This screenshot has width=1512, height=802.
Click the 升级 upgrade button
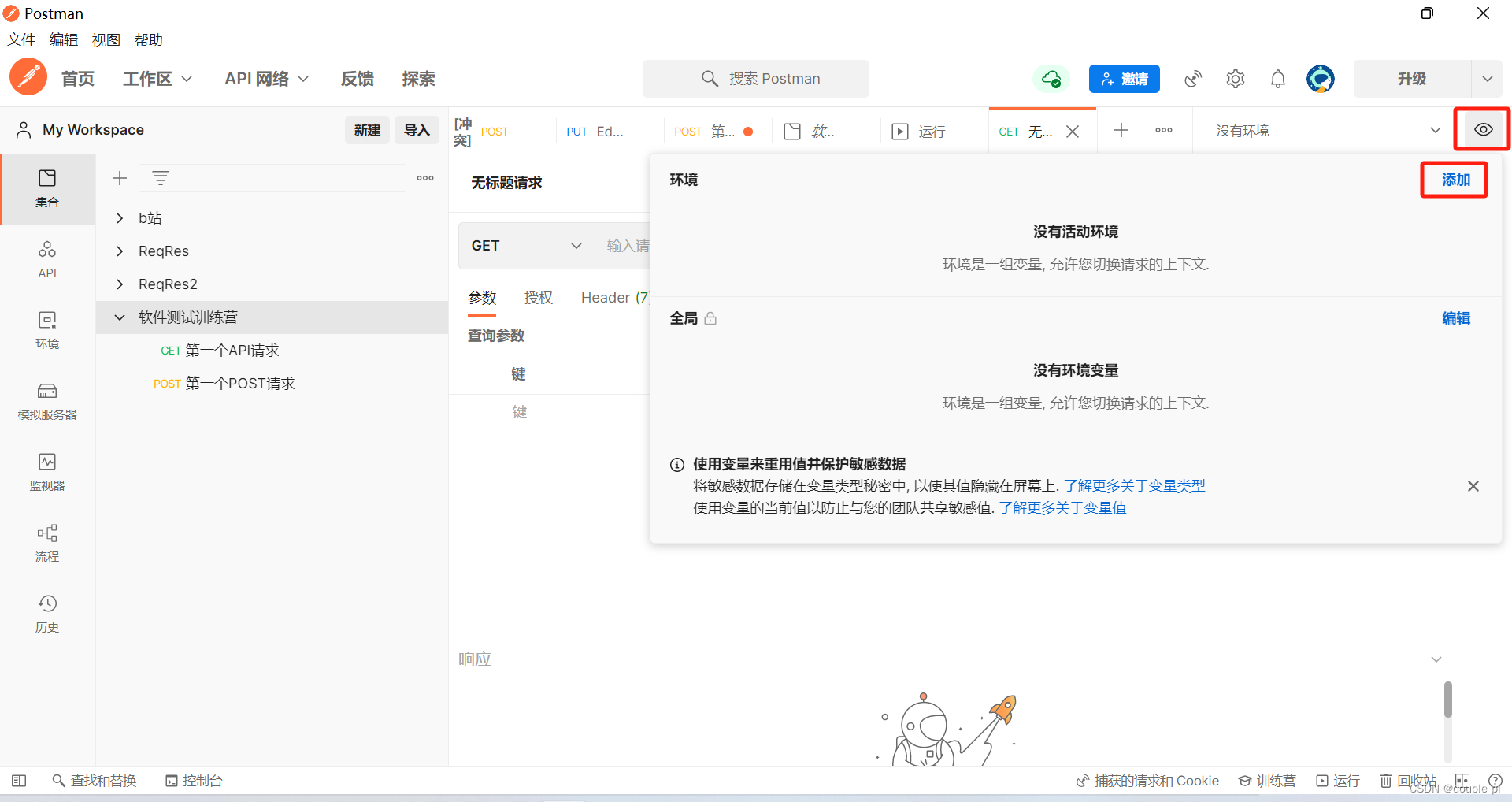pos(1412,79)
